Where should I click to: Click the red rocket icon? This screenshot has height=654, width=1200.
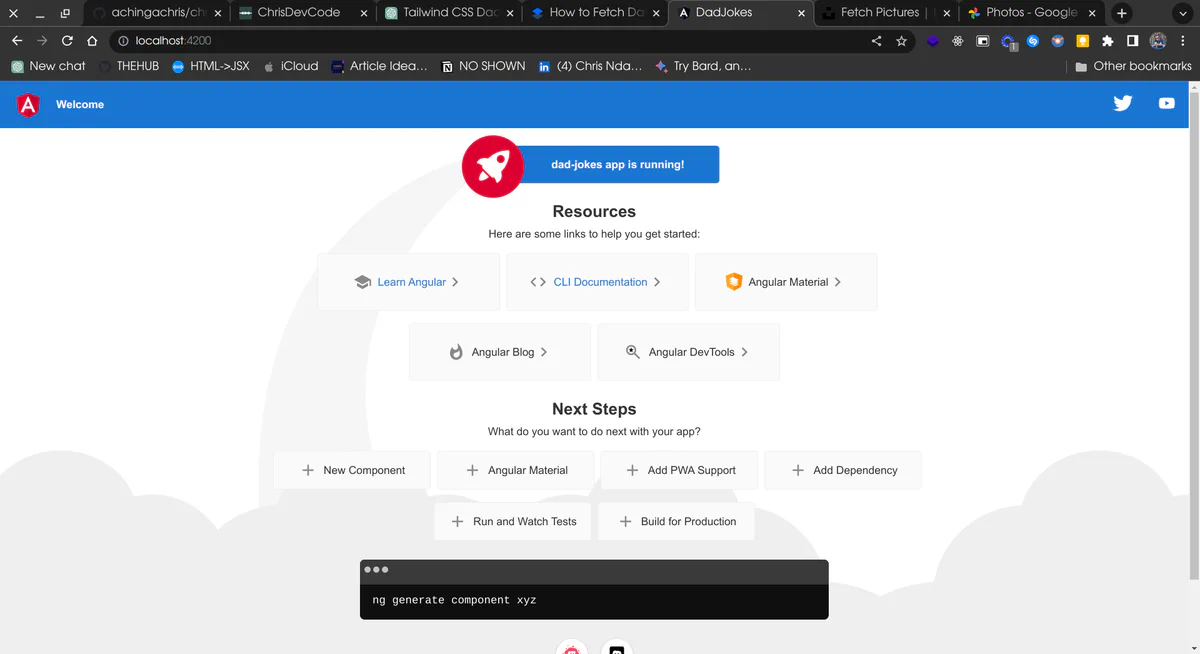point(492,166)
